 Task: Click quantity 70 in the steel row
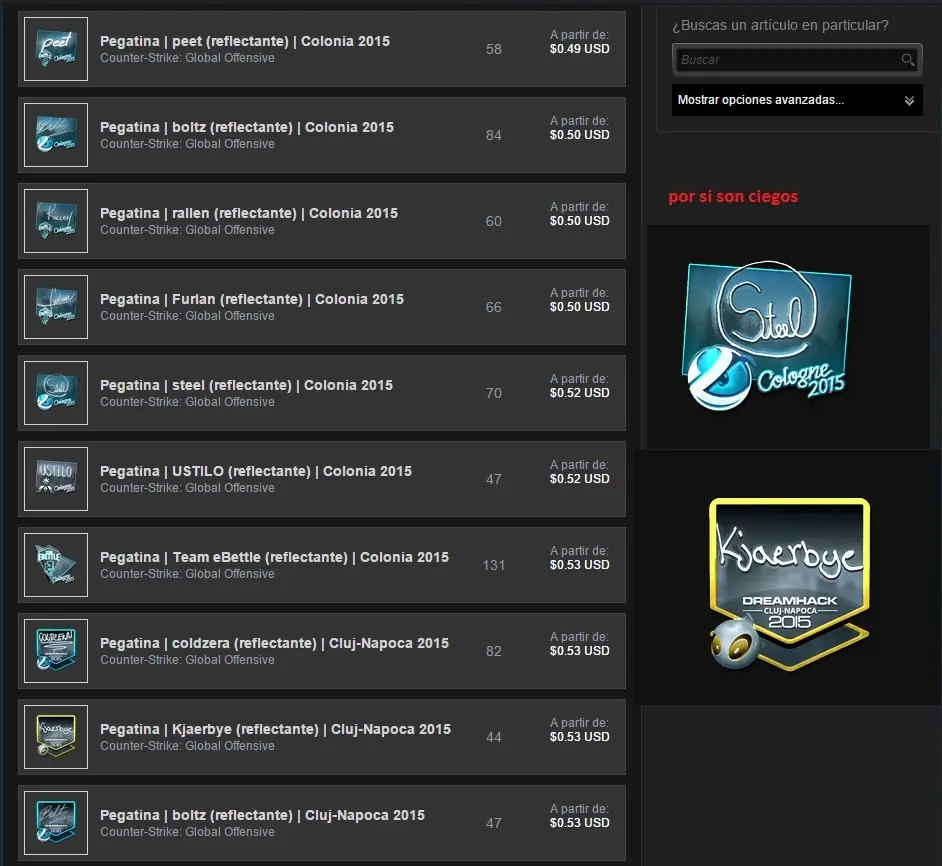tap(493, 393)
